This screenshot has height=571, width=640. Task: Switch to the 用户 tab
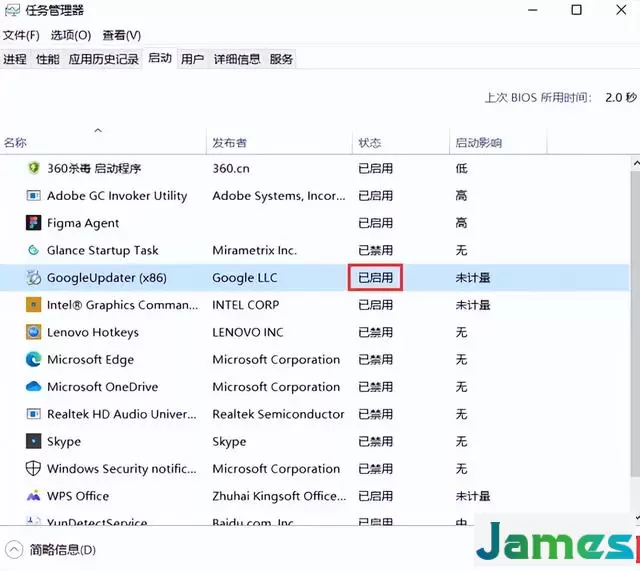(193, 59)
